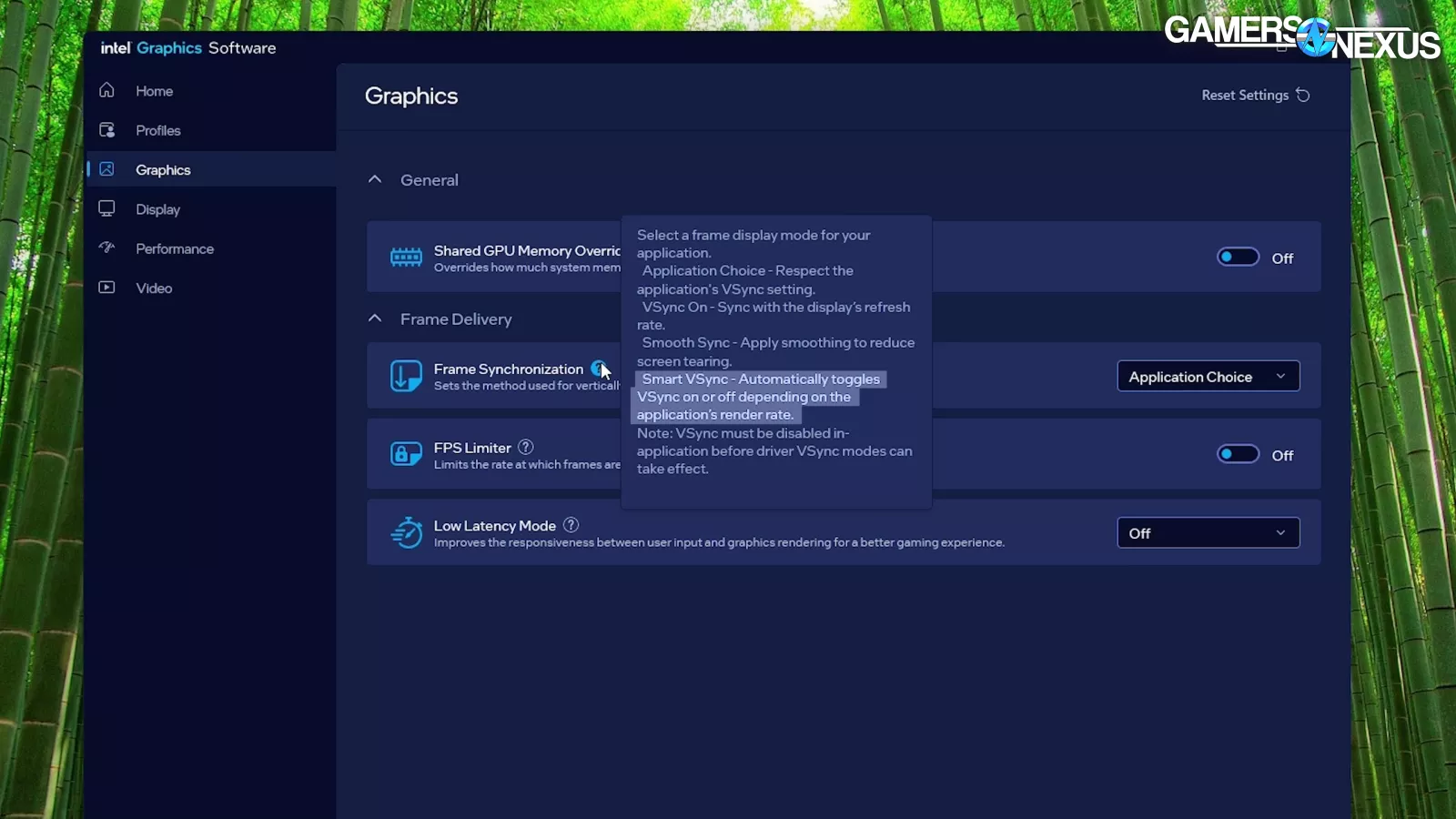Click the Low Latency Mode stopwatch icon
Screen dimensions: 1456x819
click(406, 532)
